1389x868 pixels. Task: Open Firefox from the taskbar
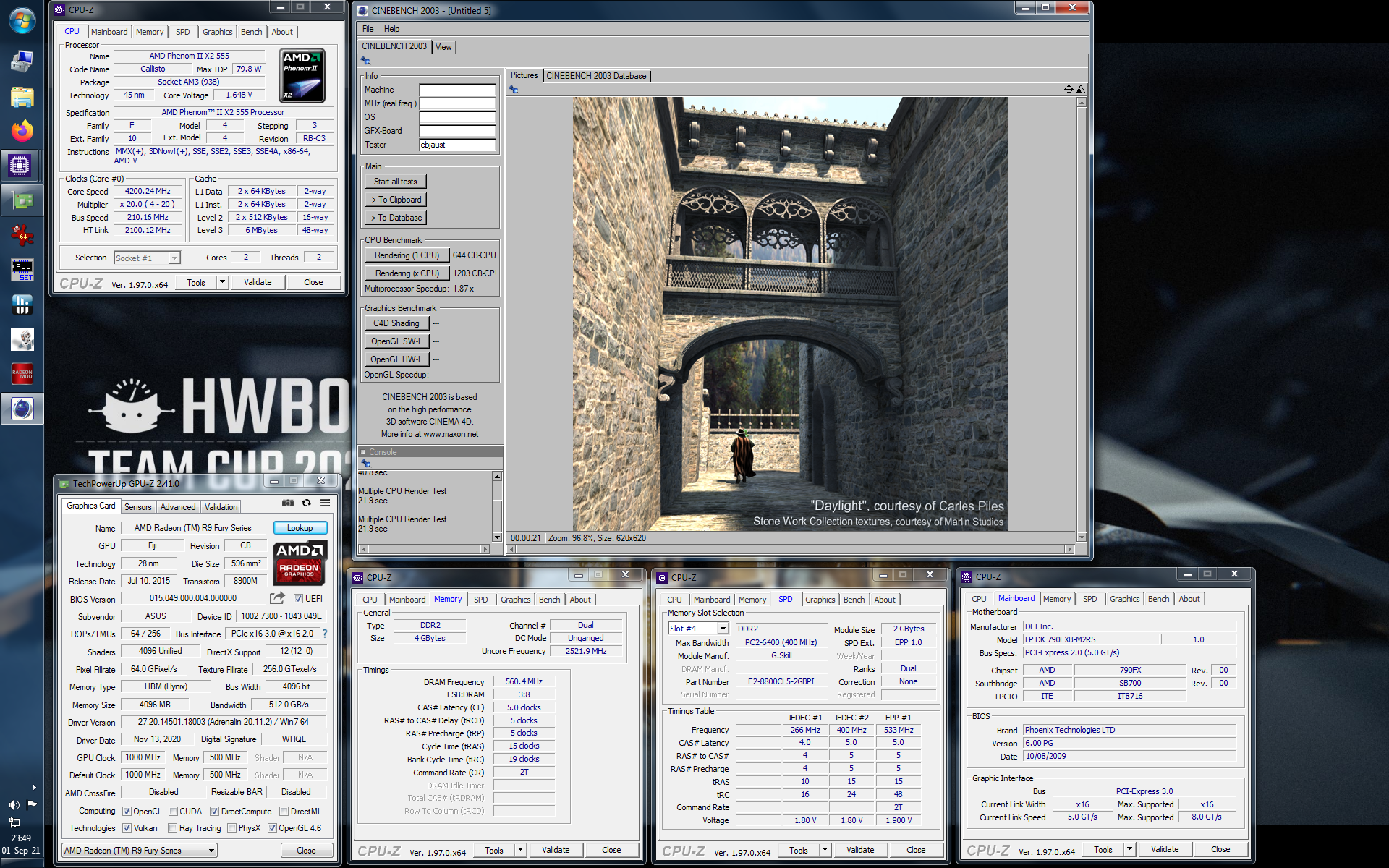[22, 131]
